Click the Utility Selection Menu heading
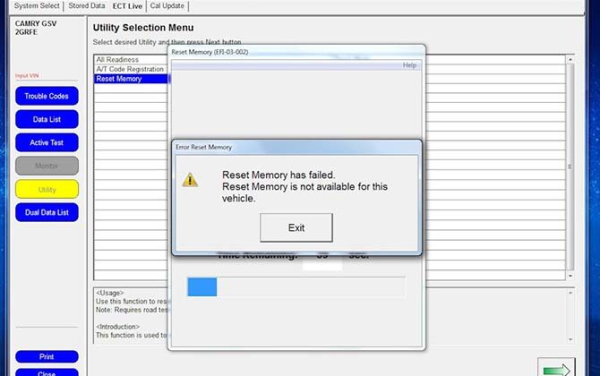Image resolution: width=600 pixels, height=376 pixels. (143, 28)
